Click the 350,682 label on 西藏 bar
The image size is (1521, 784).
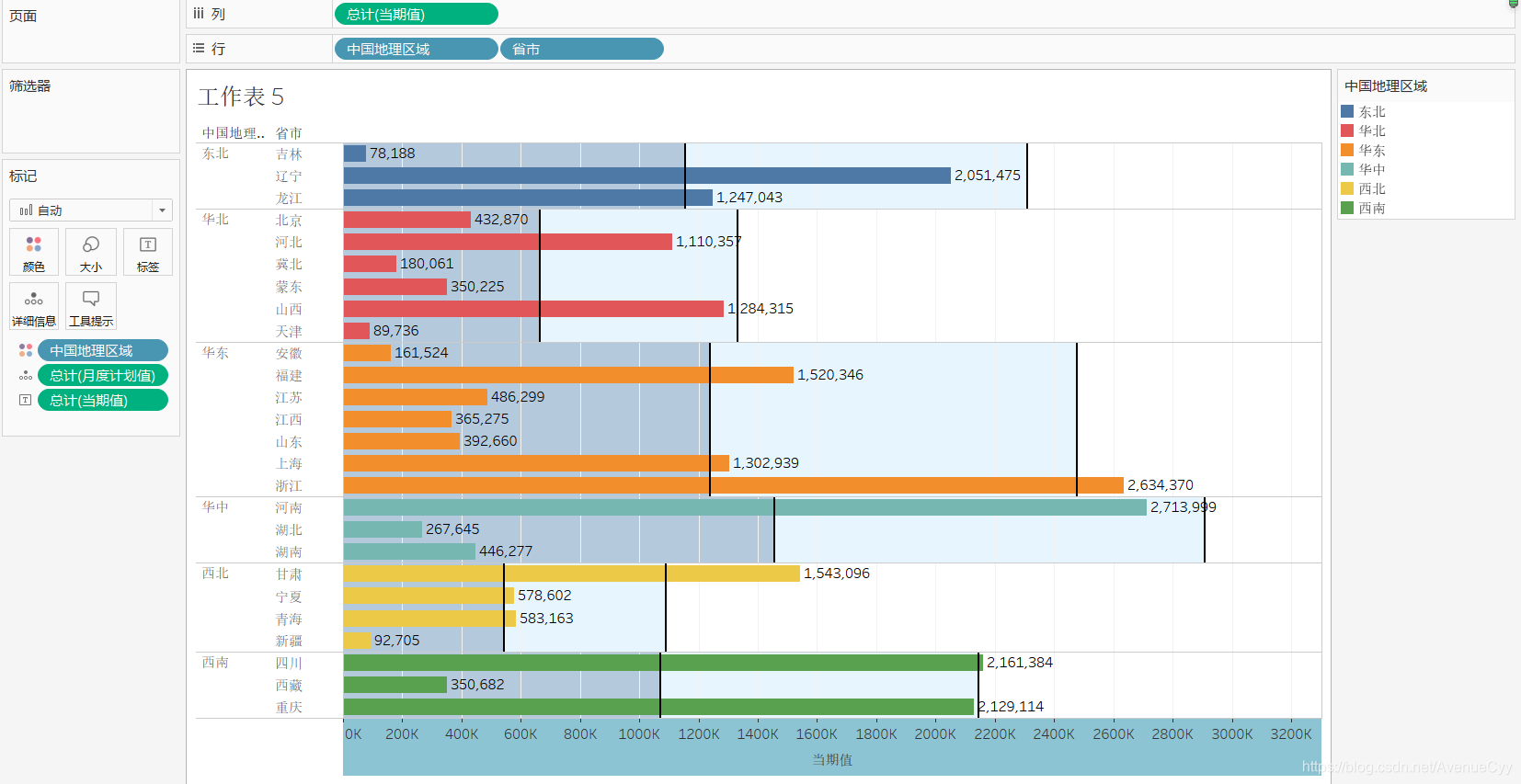(x=477, y=685)
